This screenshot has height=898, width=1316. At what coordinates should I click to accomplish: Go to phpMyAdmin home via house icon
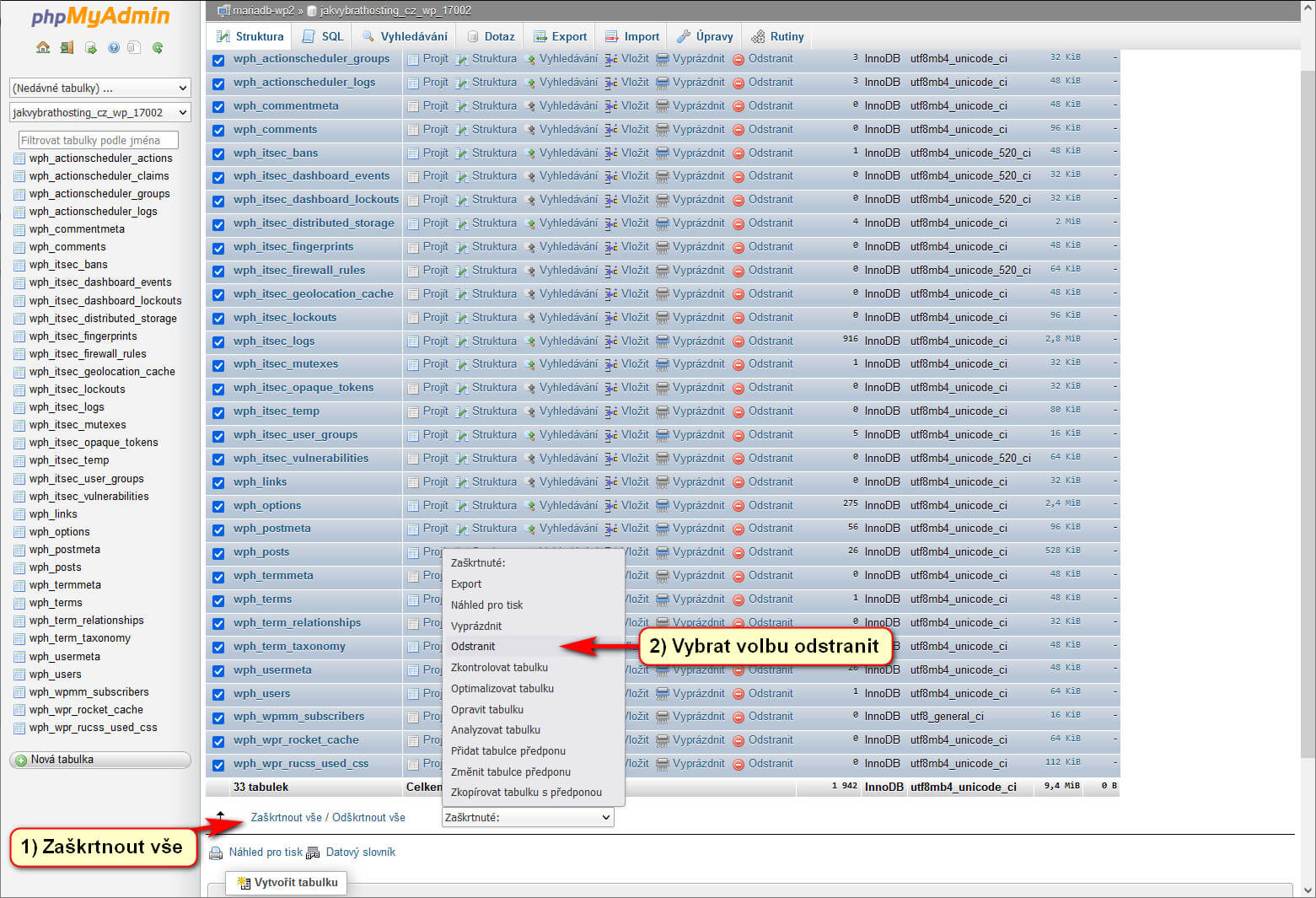coord(43,47)
